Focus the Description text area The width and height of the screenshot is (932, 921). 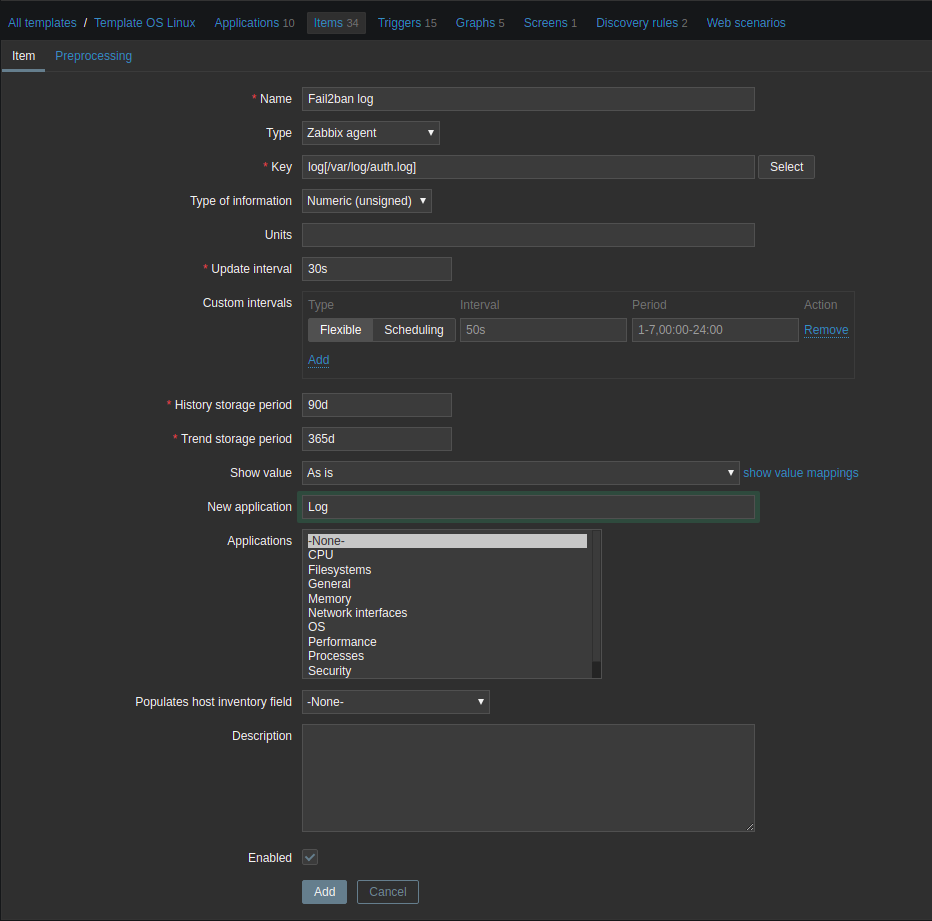pos(527,778)
